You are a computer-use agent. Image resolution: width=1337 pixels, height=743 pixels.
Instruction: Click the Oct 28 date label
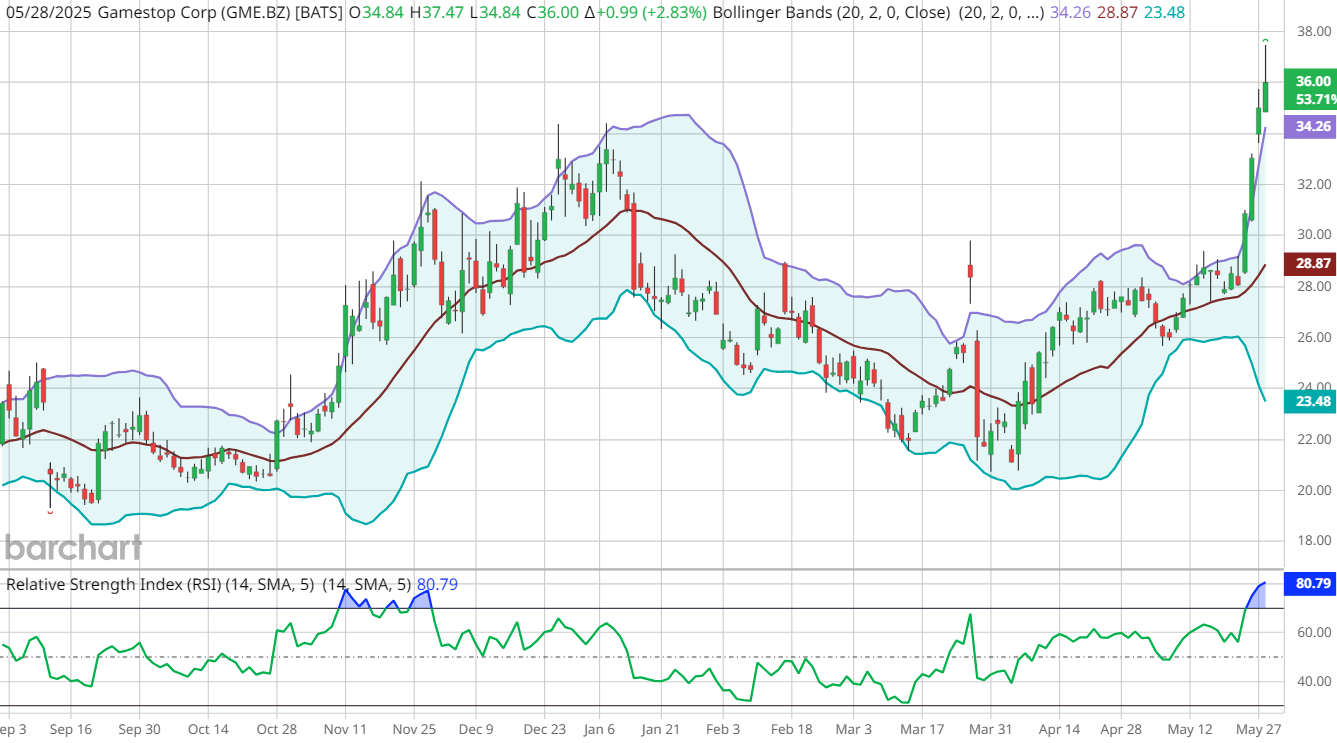coord(275,729)
